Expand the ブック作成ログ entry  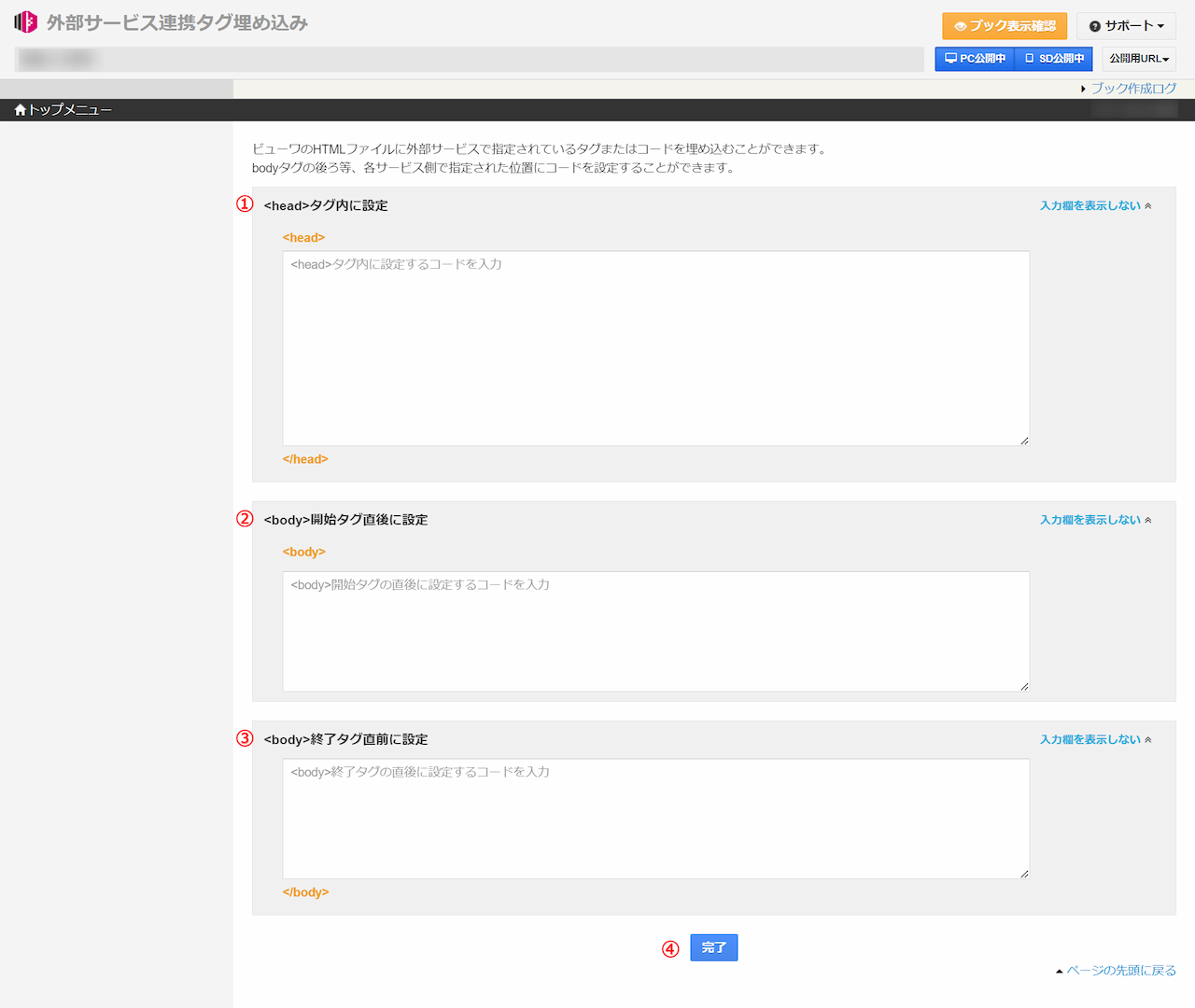[1132, 87]
